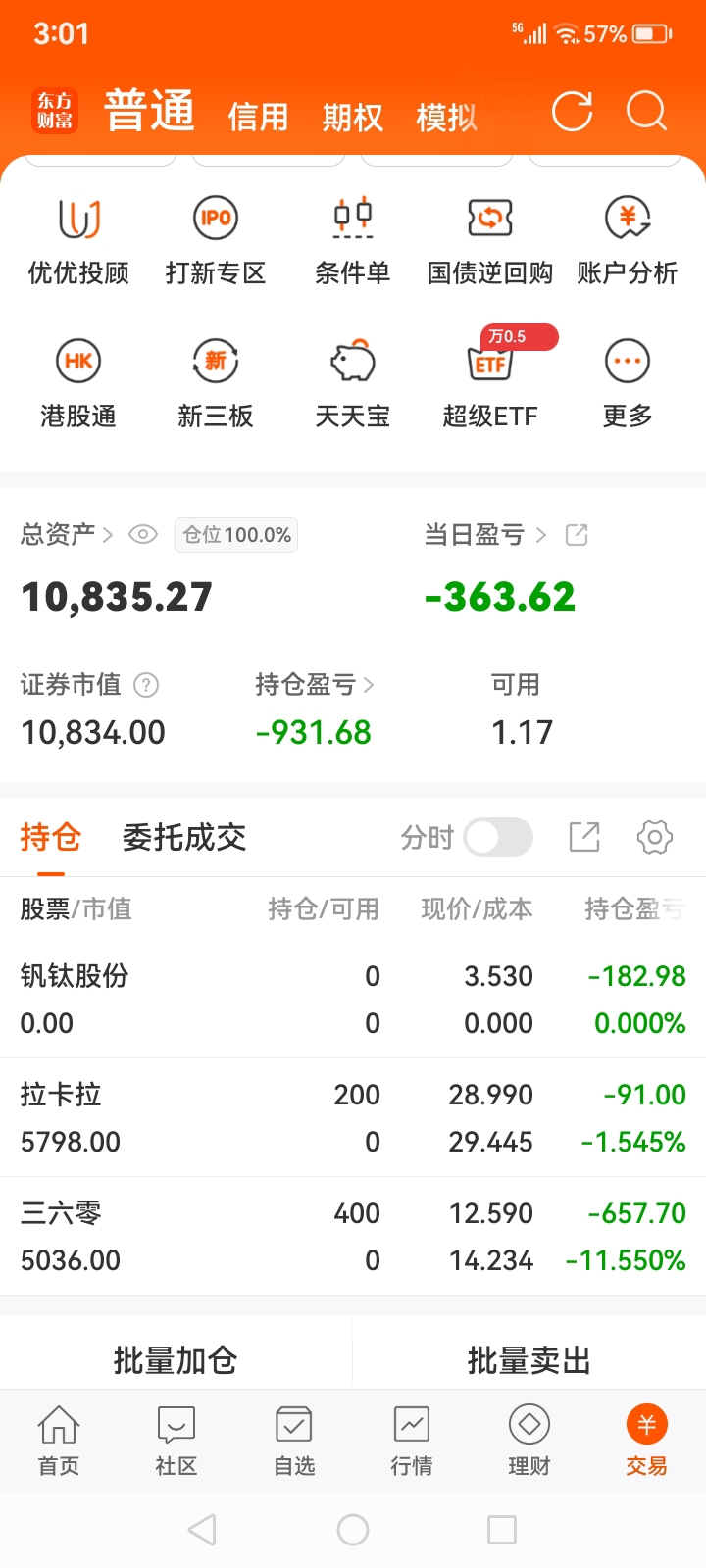The height and width of the screenshot is (1568, 706).
Task: Tap 证券市值 value 10,834.00
Action: (x=93, y=732)
